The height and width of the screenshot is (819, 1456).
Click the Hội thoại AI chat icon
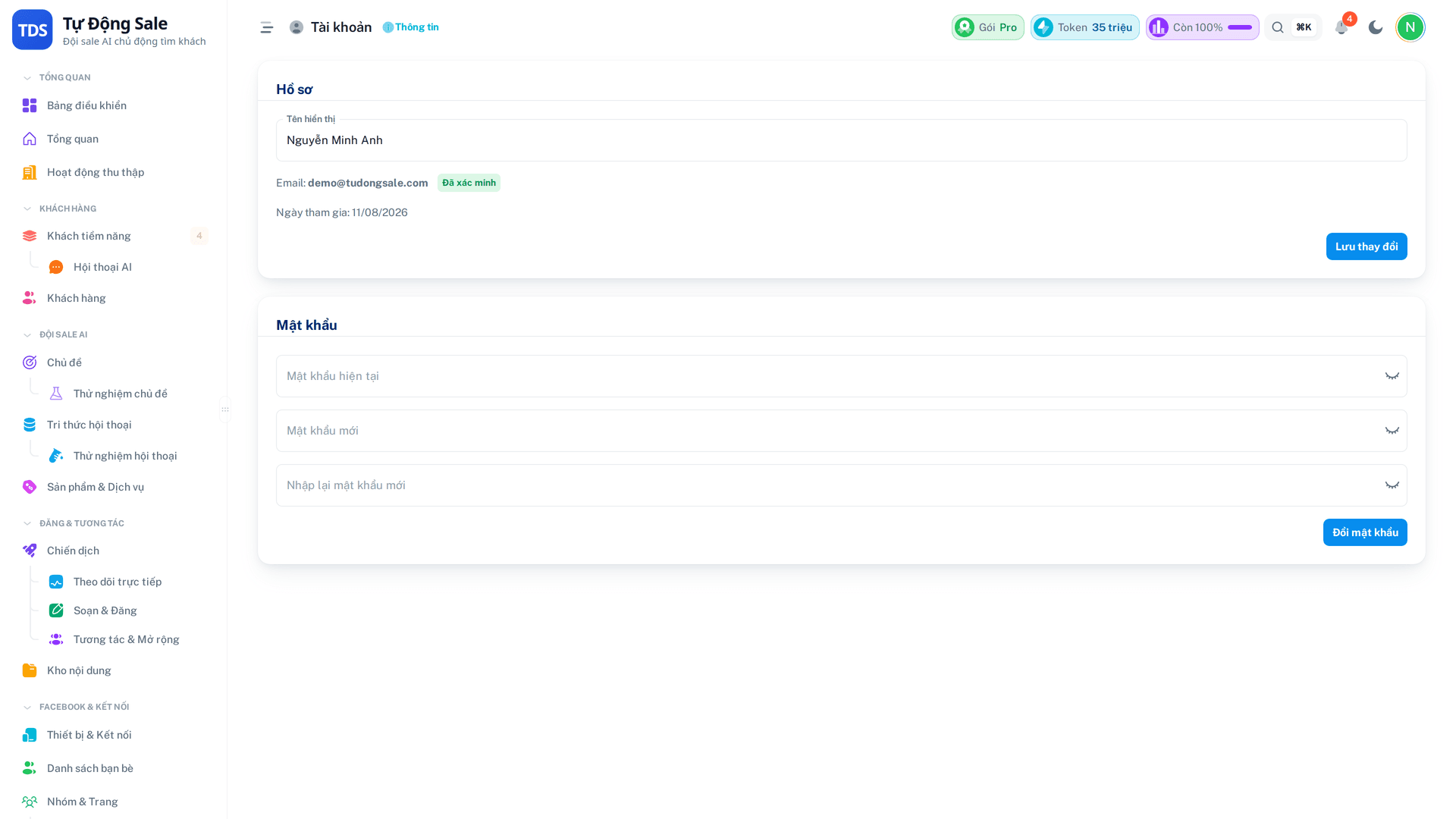[x=56, y=267]
